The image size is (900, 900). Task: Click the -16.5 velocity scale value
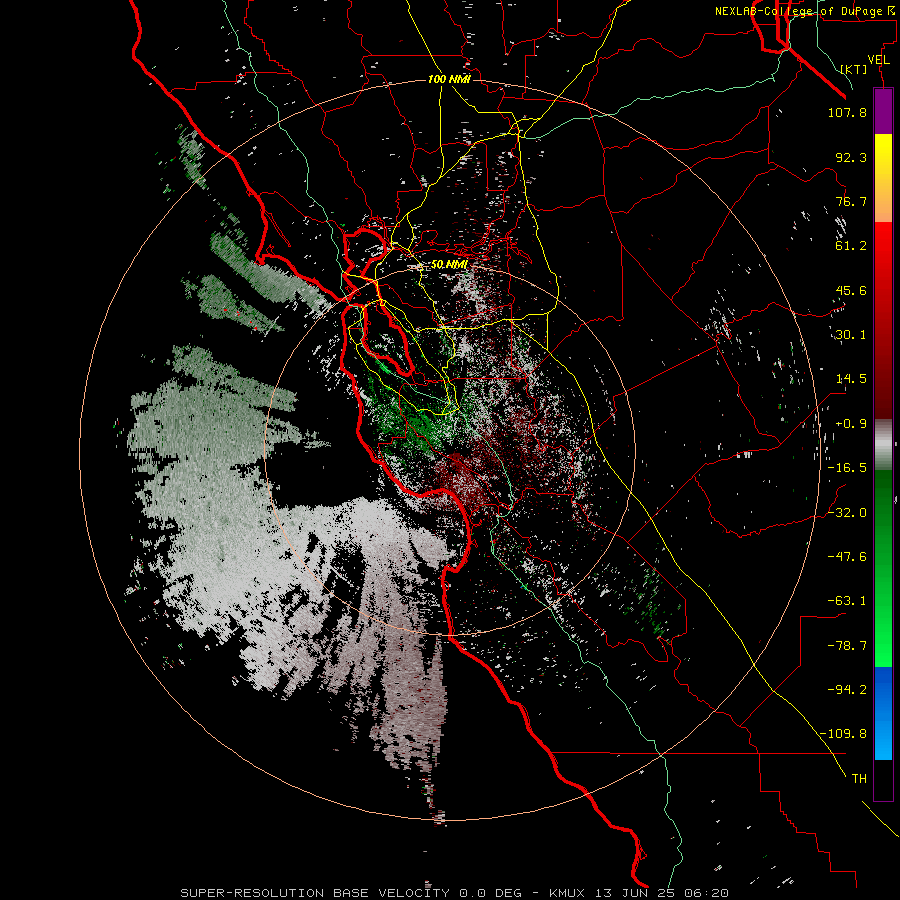tap(847, 468)
